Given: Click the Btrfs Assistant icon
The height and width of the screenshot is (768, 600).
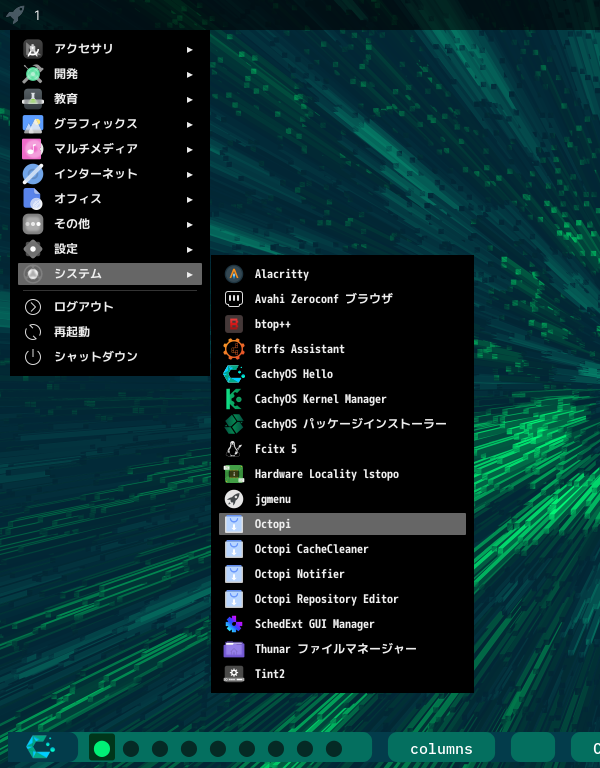Looking at the screenshot, I should 233,349.
